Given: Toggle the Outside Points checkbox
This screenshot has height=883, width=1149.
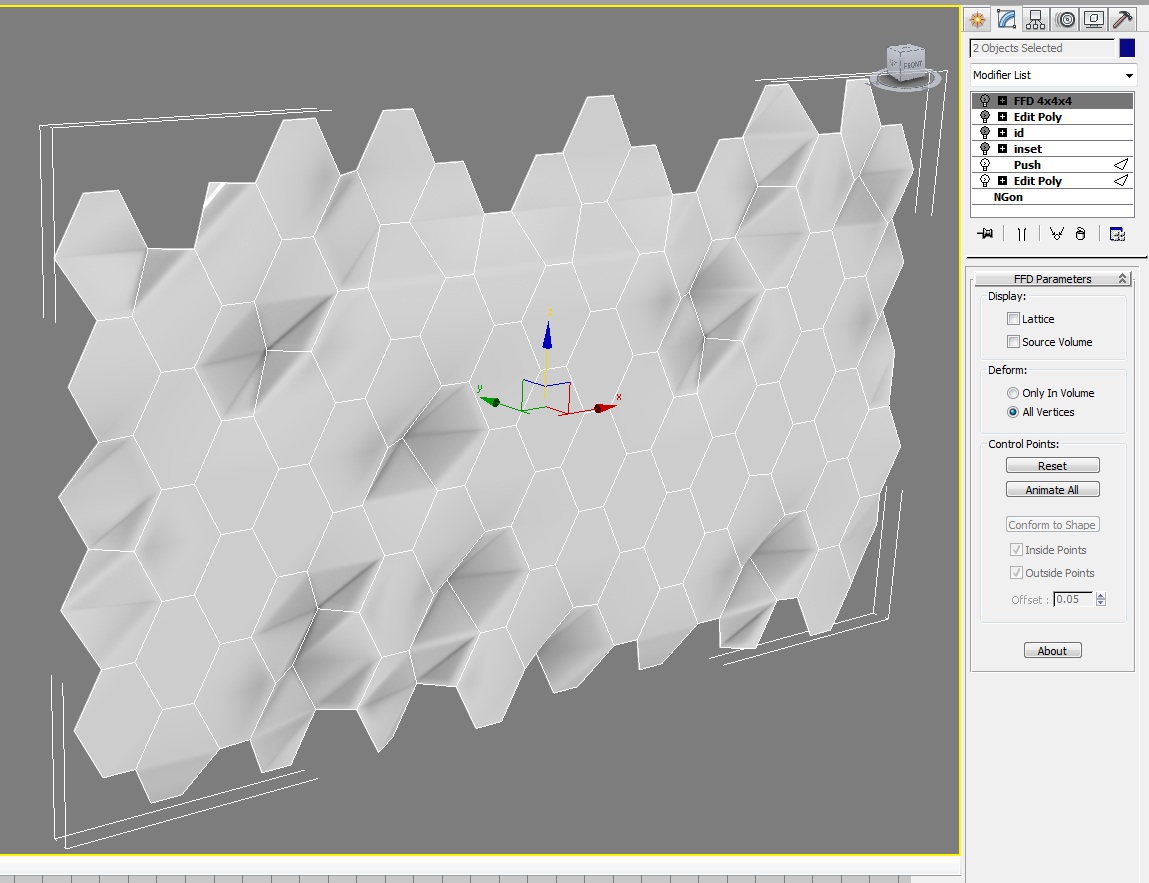Looking at the screenshot, I should point(1016,572).
